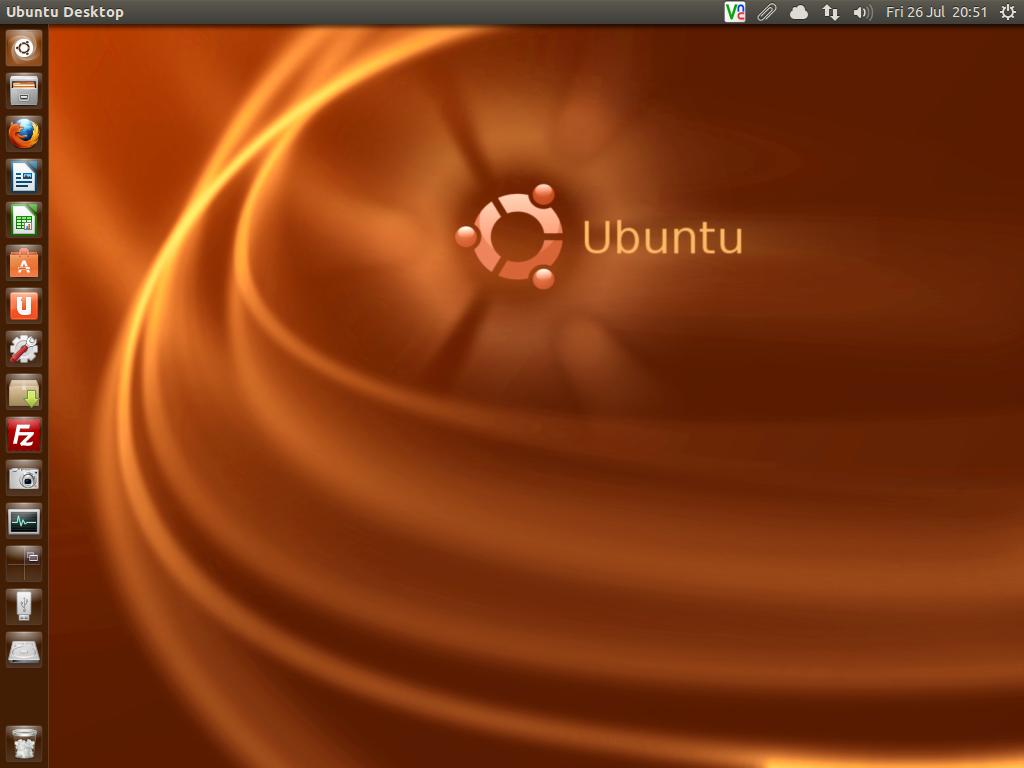
Task: Open Ubuntu One app
Action: 24,306
